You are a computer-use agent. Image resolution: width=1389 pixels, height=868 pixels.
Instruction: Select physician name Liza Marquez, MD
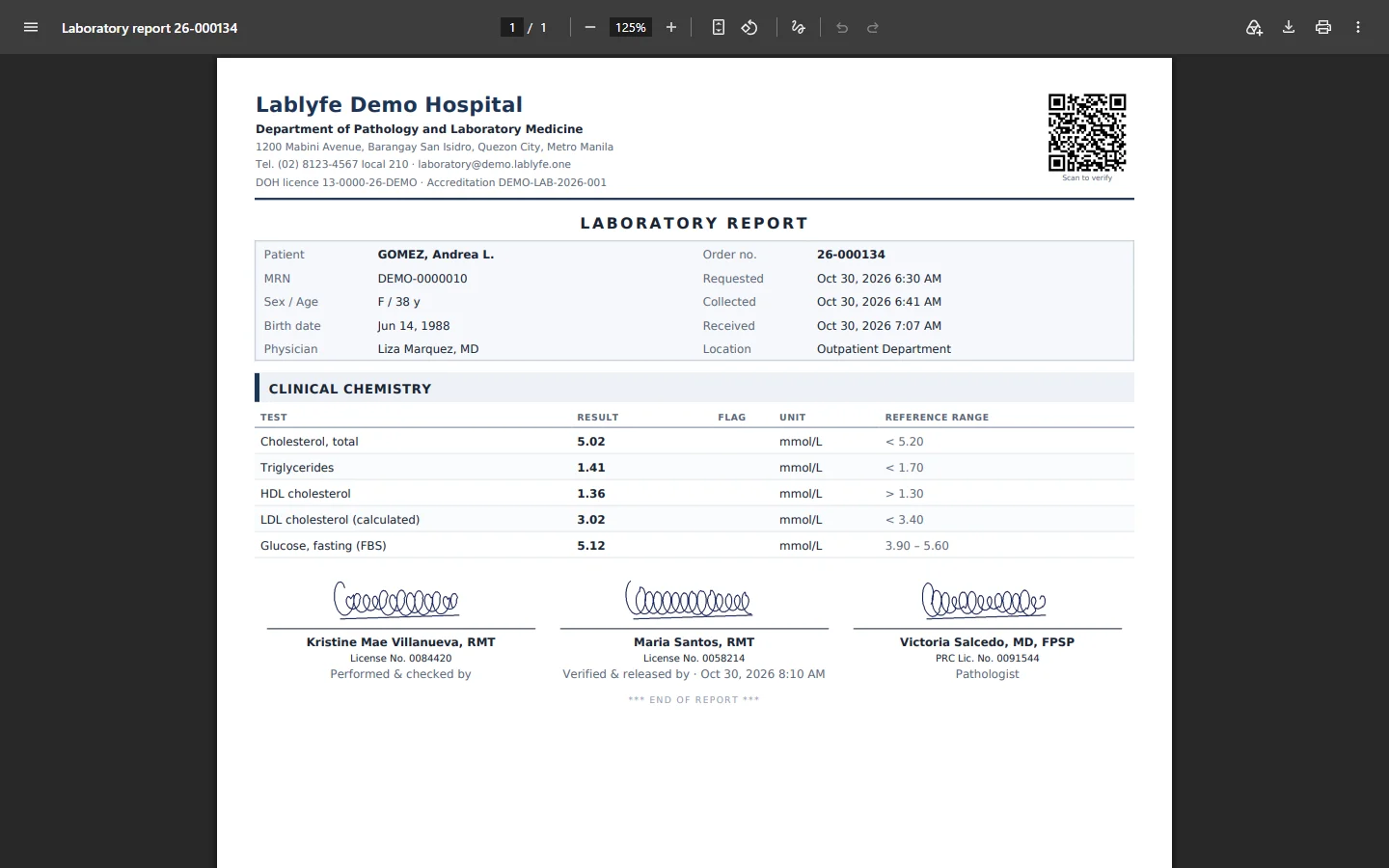tap(428, 349)
